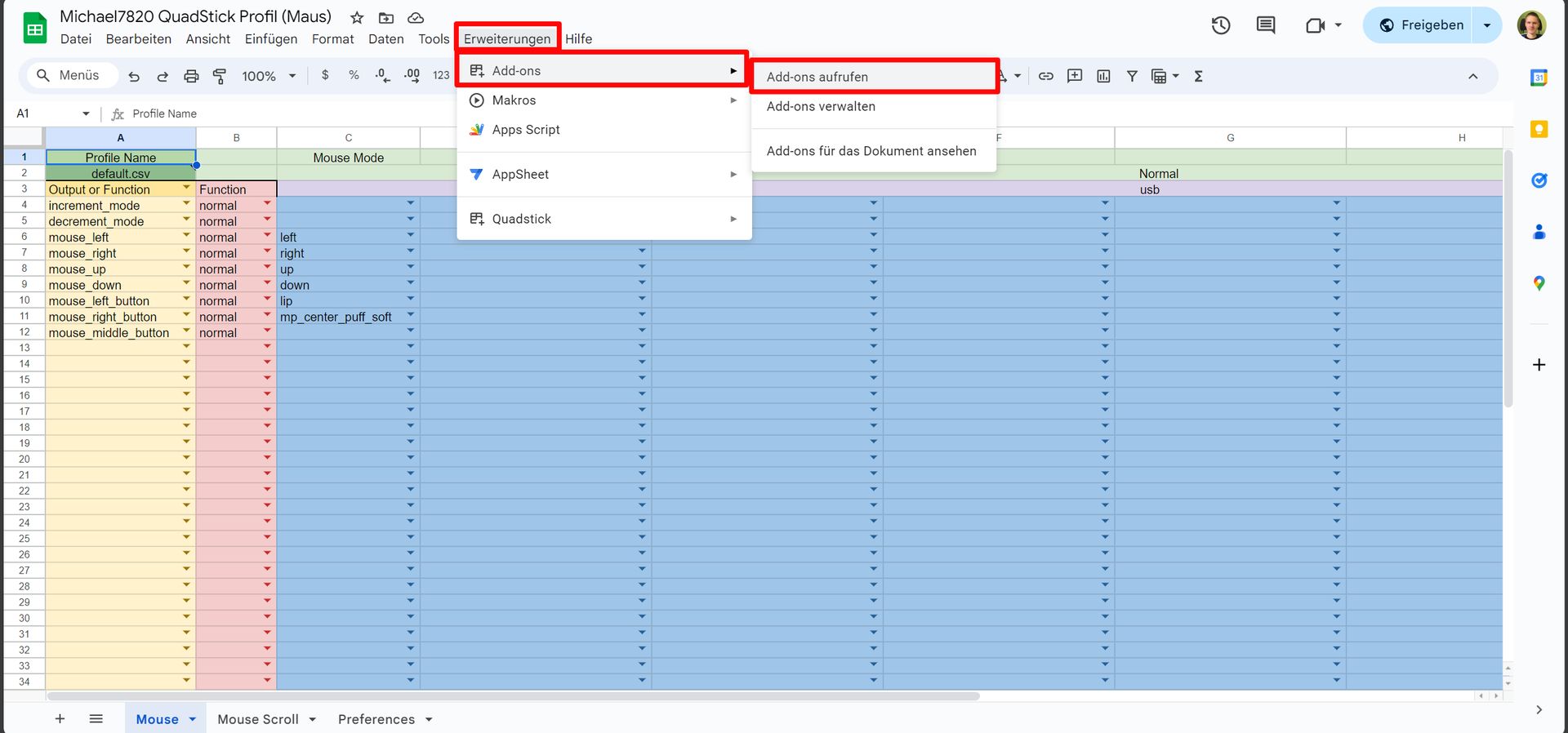Open the zoom 100% dropdown
Screen dimensions: 1568x733
click(x=269, y=76)
